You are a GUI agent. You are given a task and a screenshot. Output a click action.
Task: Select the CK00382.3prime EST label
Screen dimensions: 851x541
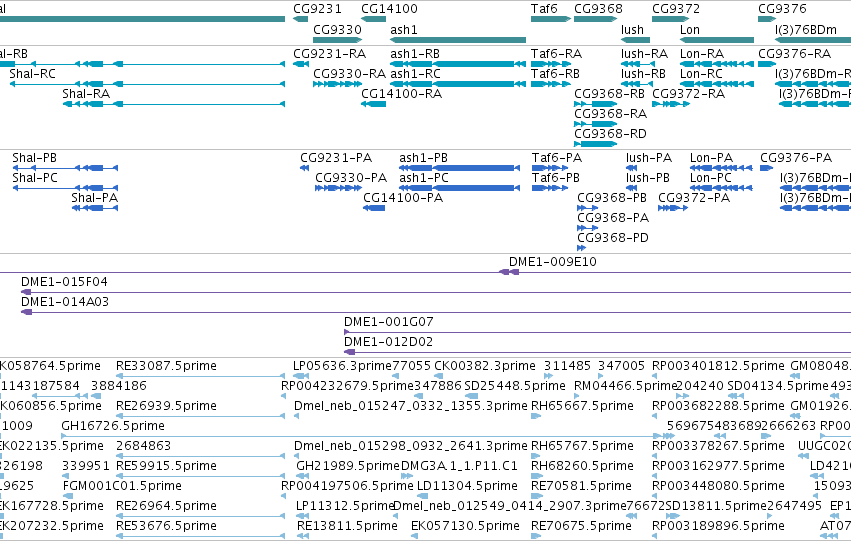tap(485, 366)
